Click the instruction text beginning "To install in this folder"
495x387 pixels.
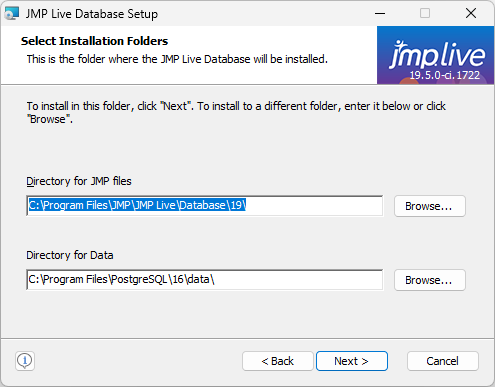(236, 112)
